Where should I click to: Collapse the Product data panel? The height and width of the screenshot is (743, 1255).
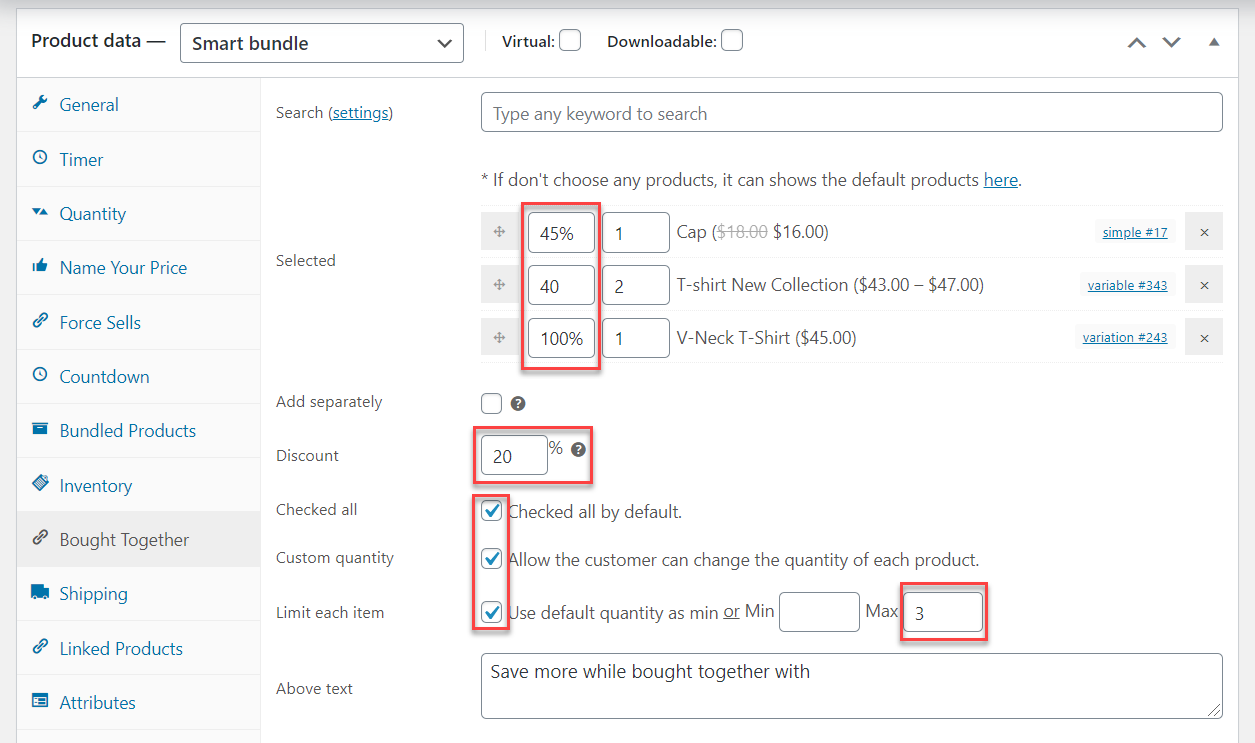click(x=1214, y=42)
